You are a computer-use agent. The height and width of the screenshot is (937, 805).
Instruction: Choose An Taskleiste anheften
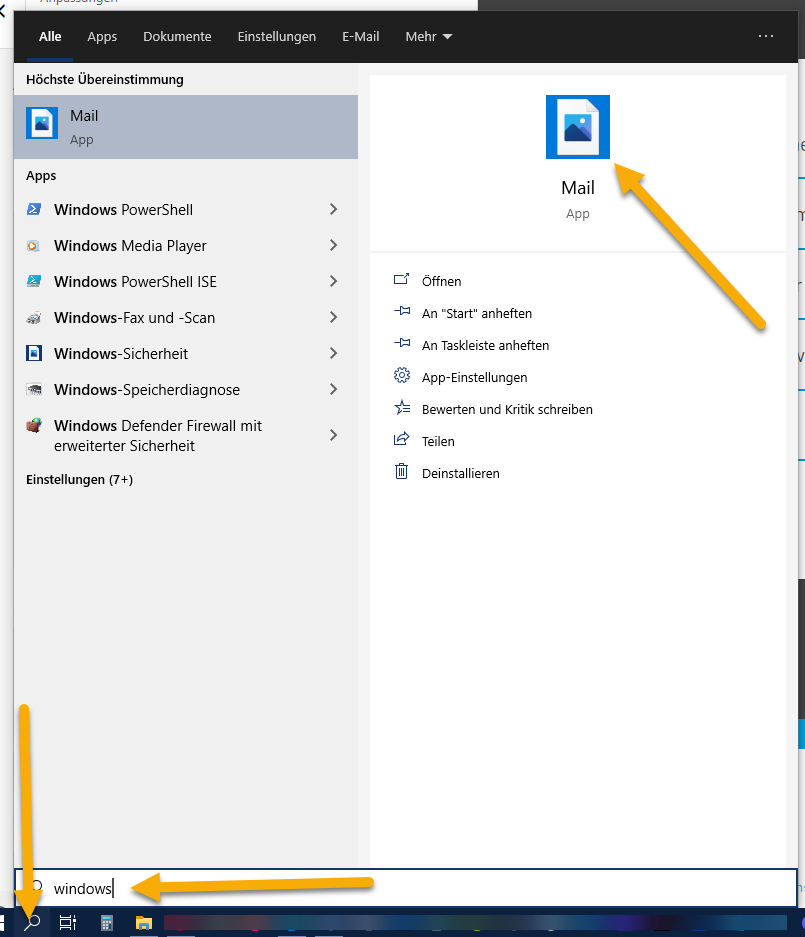pos(485,346)
